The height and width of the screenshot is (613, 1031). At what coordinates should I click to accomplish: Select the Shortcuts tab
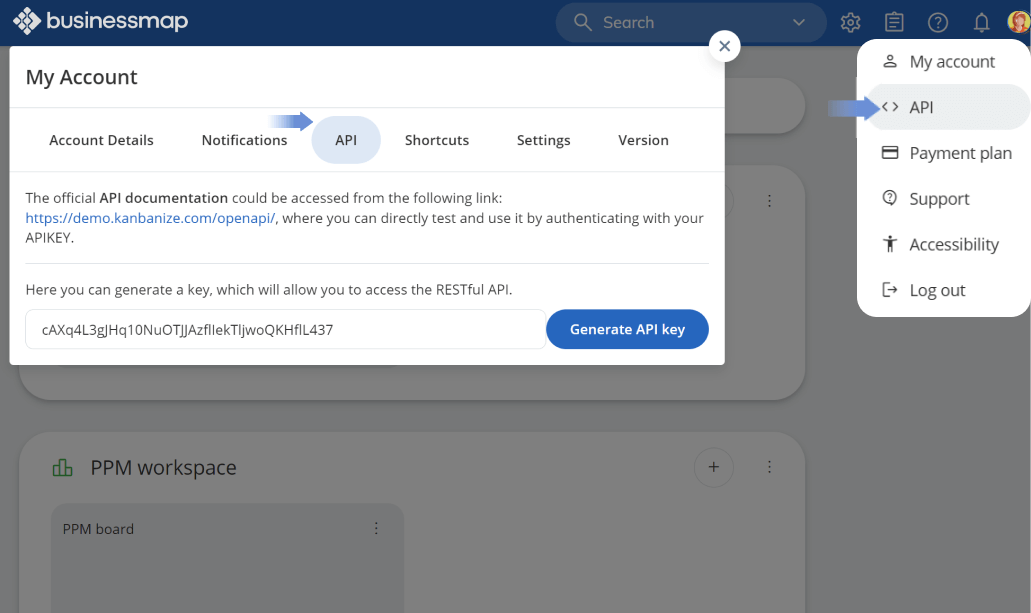(436, 140)
